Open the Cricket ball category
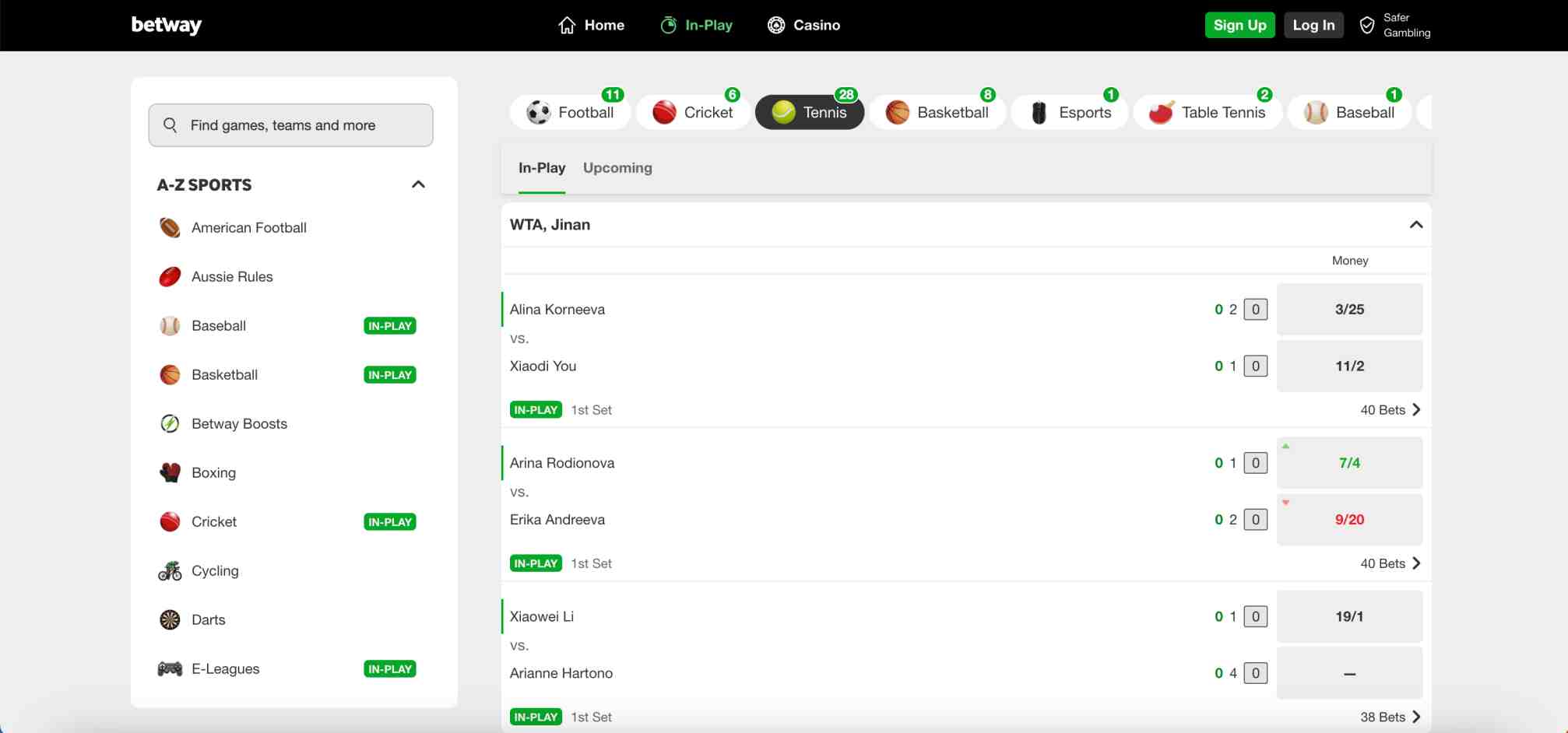The height and width of the screenshot is (733, 1568). tap(664, 113)
